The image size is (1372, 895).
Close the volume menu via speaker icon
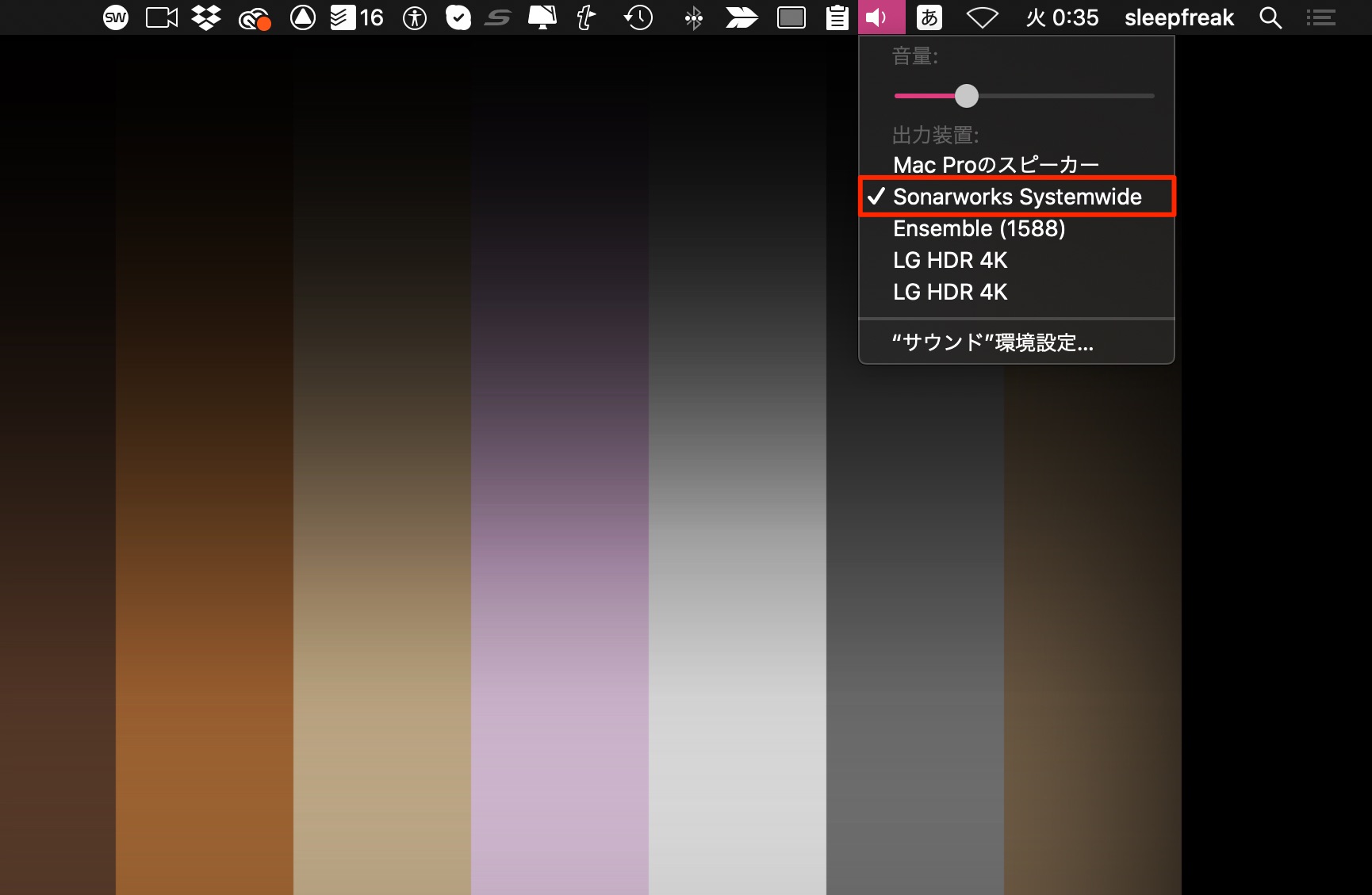coord(881,17)
